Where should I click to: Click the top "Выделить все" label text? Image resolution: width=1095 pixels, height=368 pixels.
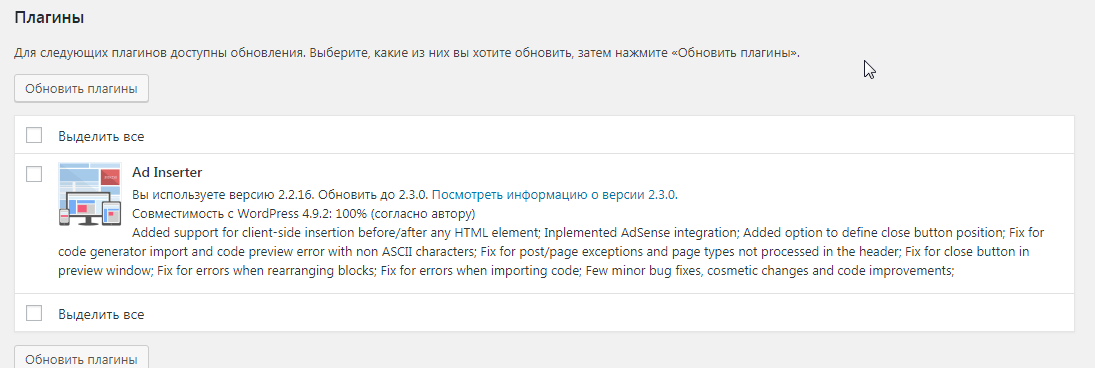click(101, 136)
